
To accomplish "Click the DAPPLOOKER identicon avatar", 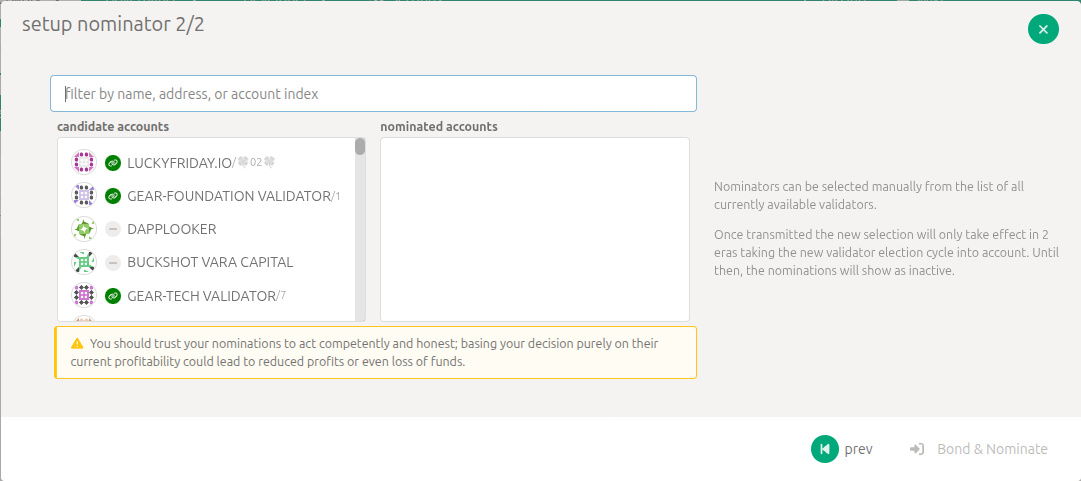I will (x=84, y=229).
